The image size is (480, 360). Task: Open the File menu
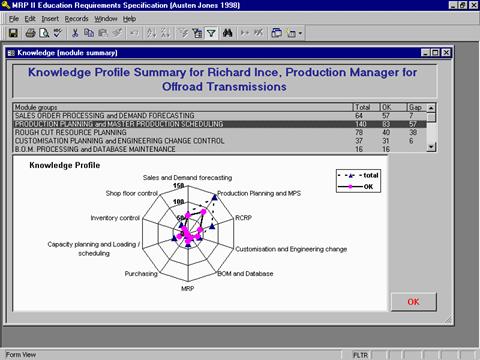click(x=14, y=19)
